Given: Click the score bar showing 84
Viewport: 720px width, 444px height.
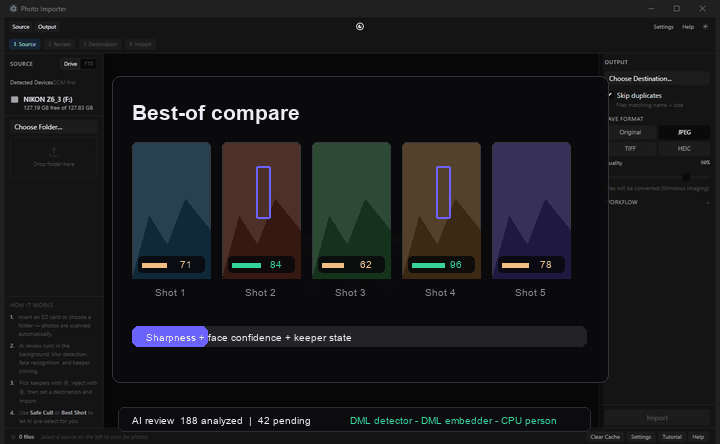Looking at the screenshot, I should tap(261, 264).
